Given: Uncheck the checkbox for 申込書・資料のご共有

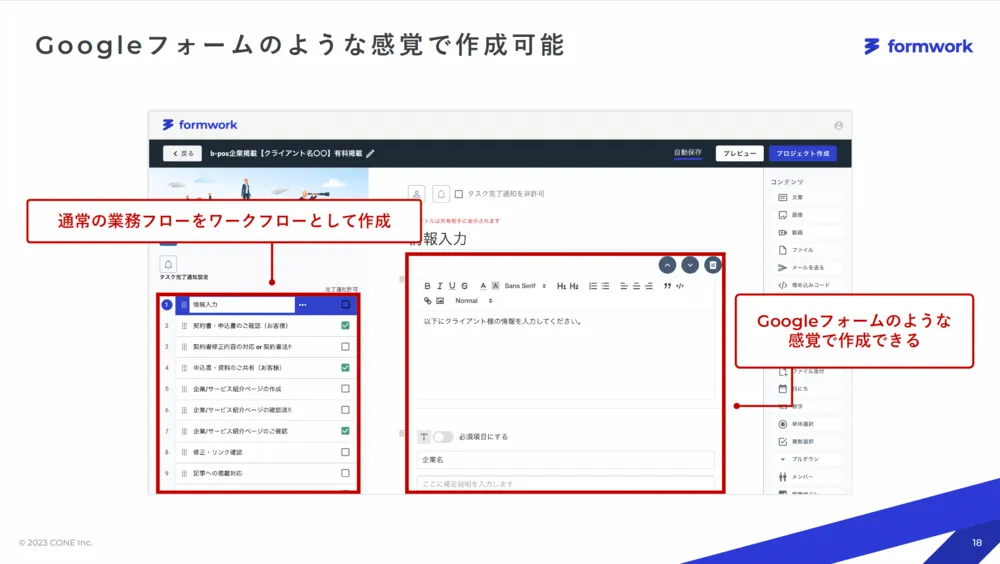Looking at the screenshot, I should pyautogui.click(x=345, y=368).
